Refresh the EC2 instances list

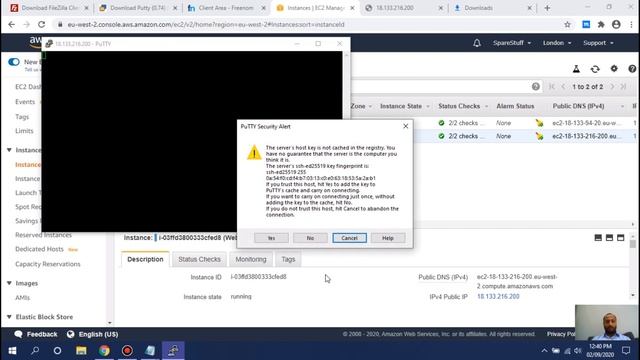[595, 69]
